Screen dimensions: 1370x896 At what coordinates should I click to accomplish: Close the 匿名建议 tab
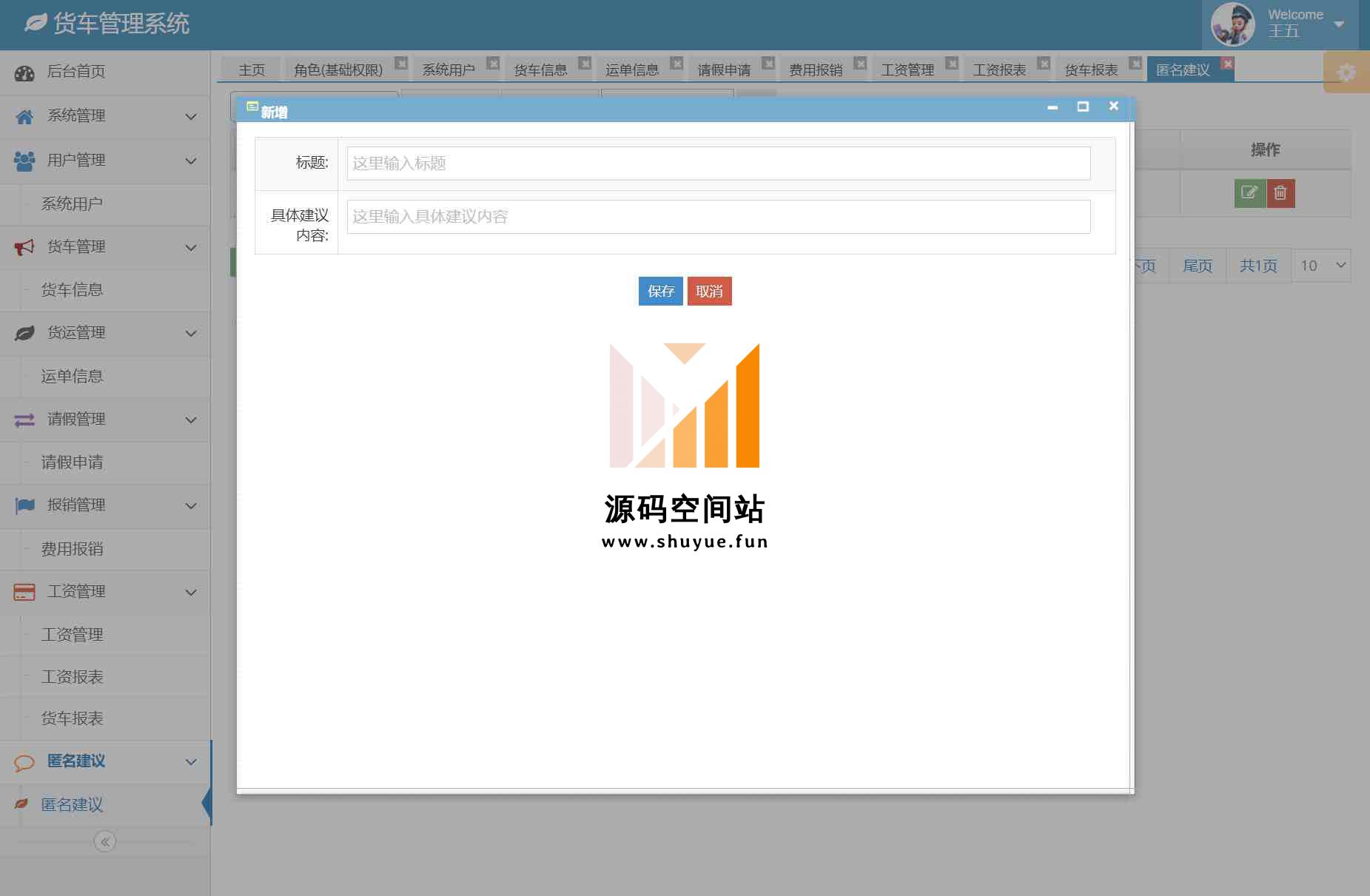tap(1227, 63)
